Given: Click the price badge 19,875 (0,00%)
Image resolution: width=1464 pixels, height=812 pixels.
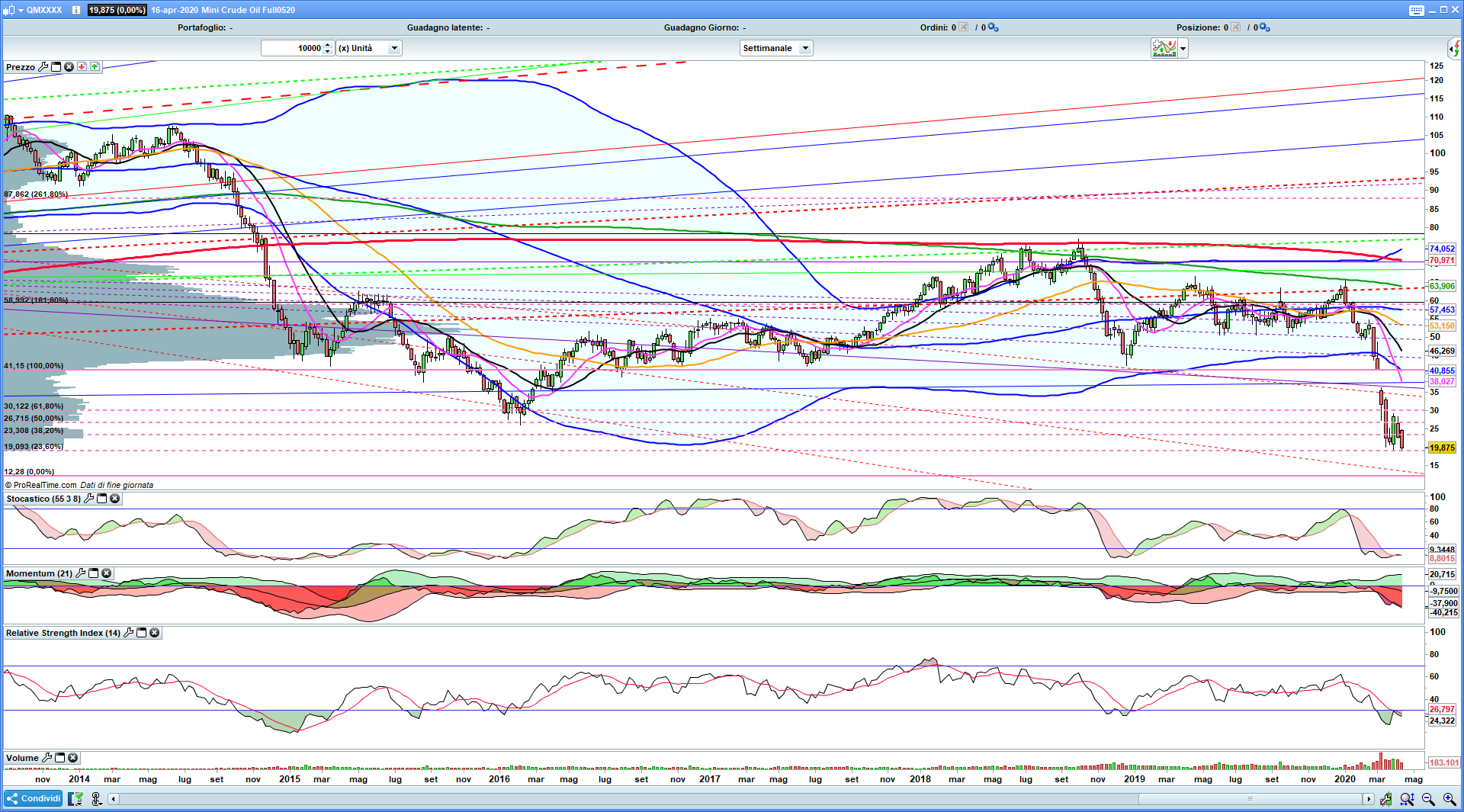Looking at the screenshot, I should click(x=117, y=10).
